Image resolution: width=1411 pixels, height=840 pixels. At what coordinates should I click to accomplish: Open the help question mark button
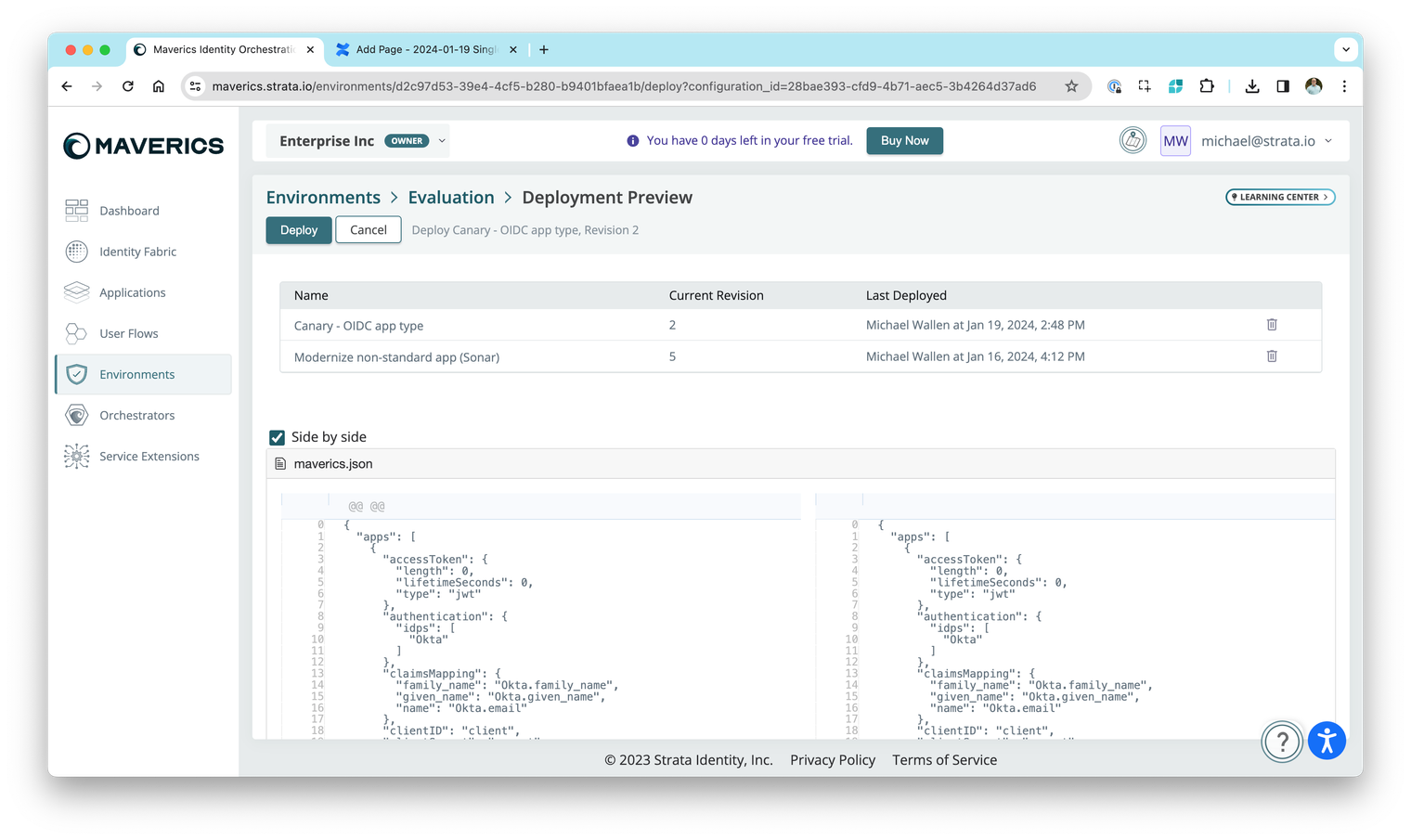(1282, 742)
